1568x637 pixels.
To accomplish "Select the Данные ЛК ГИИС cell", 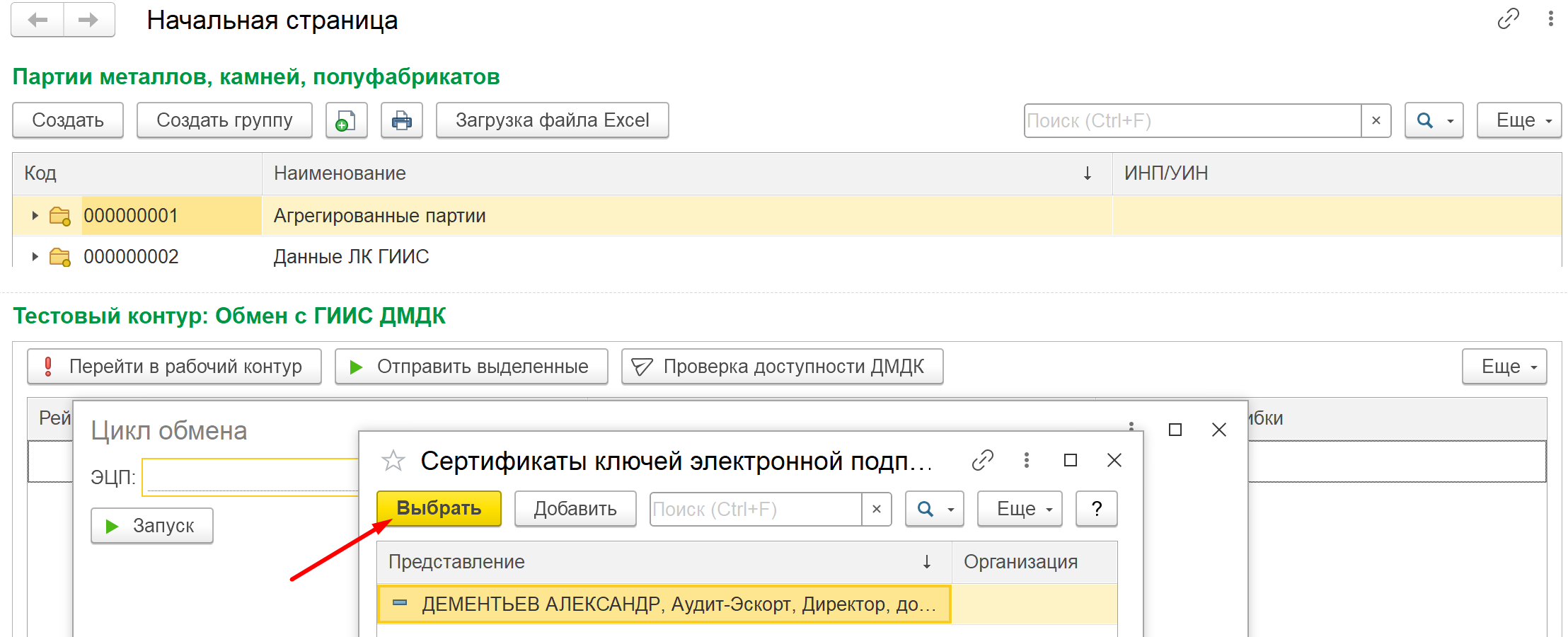I will tap(687, 257).
